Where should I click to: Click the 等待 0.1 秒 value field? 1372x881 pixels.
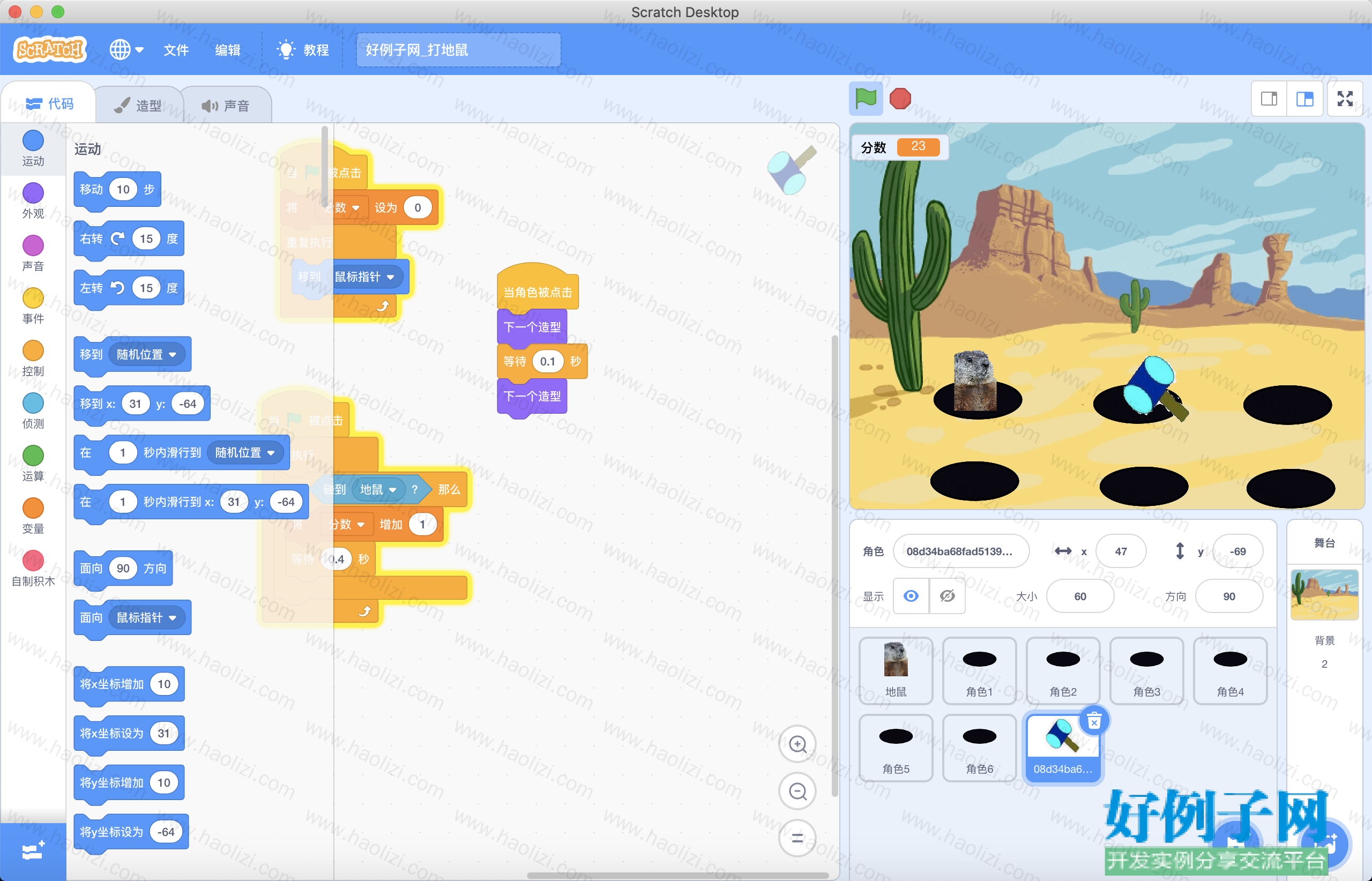pyautogui.click(x=548, y=362)
